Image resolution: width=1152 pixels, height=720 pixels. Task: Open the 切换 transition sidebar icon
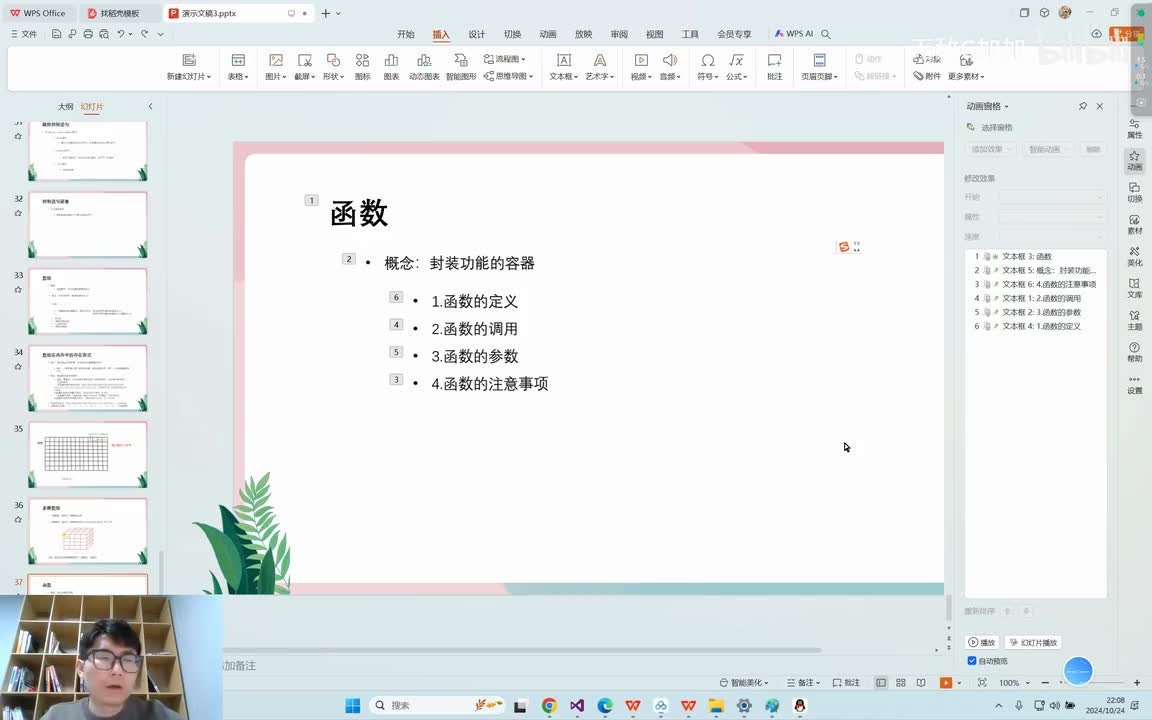[1134, 192]
